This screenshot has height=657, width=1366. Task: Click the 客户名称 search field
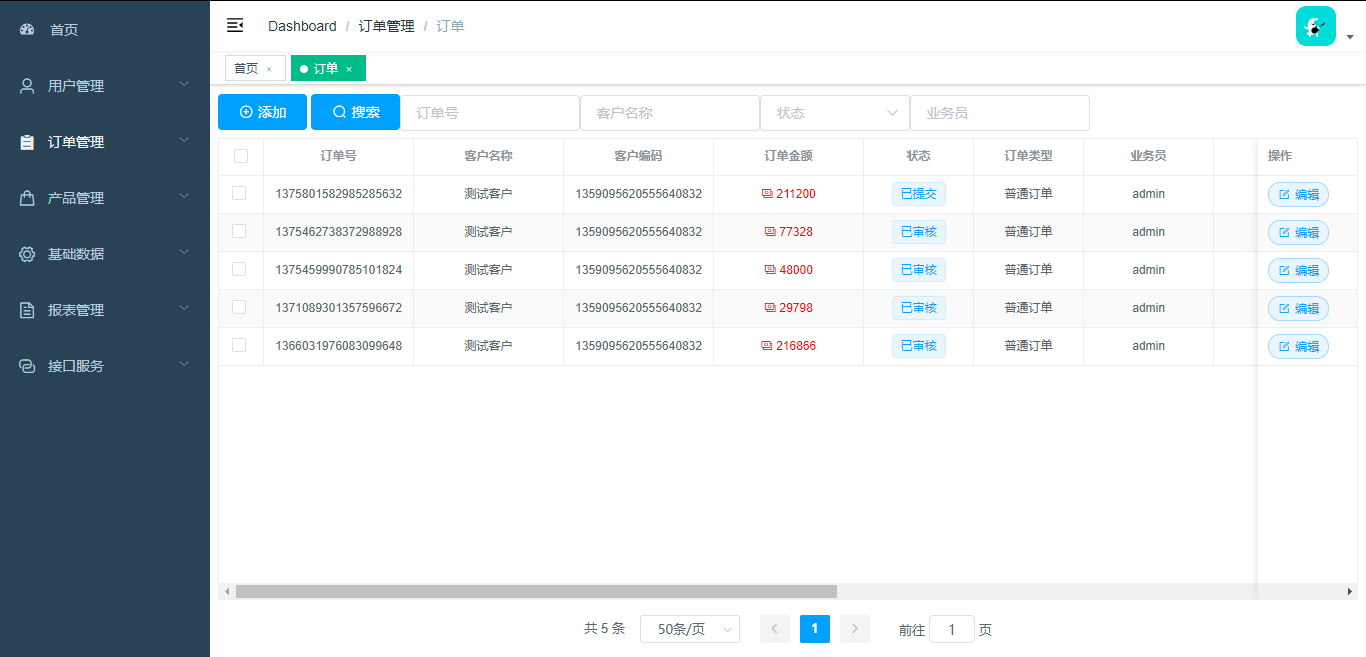pos(670,113)
